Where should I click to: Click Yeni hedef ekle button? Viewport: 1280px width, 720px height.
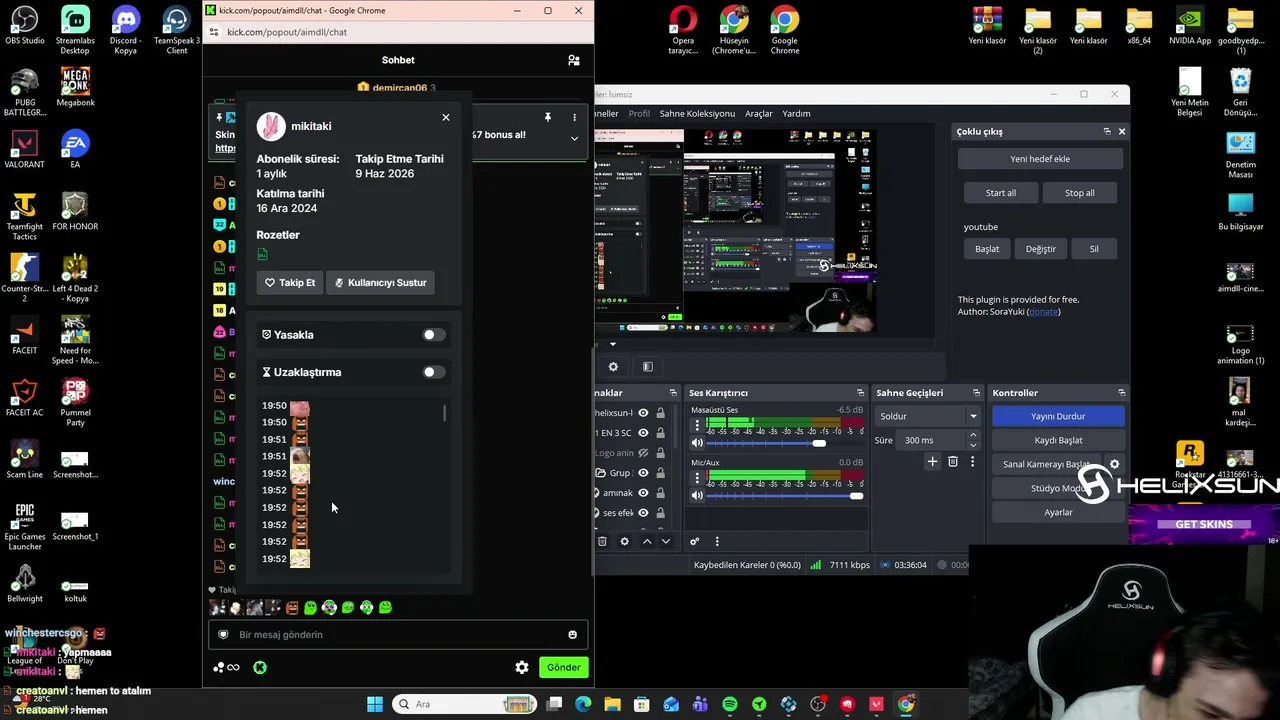1040,159
